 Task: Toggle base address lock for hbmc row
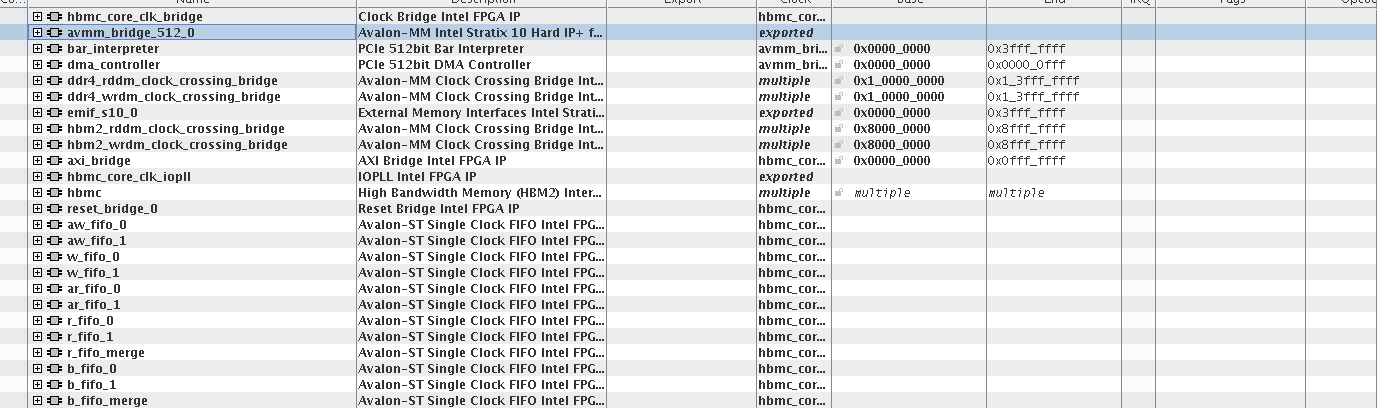840,192
